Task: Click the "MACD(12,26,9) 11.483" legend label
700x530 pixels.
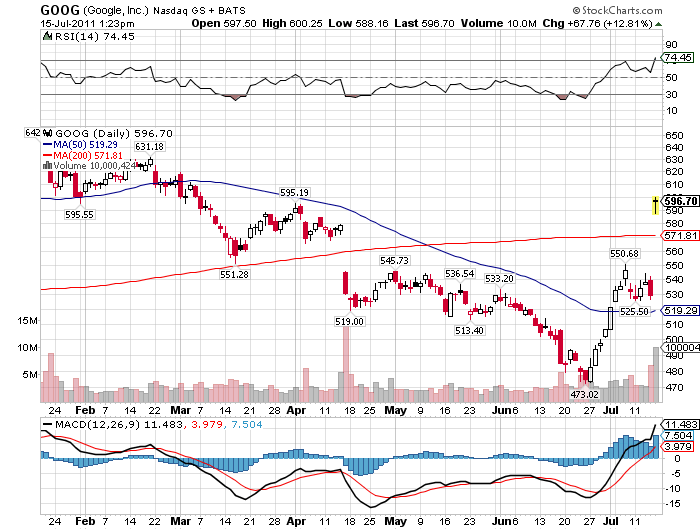Action: pyautogui.click(x=119, y=425)
